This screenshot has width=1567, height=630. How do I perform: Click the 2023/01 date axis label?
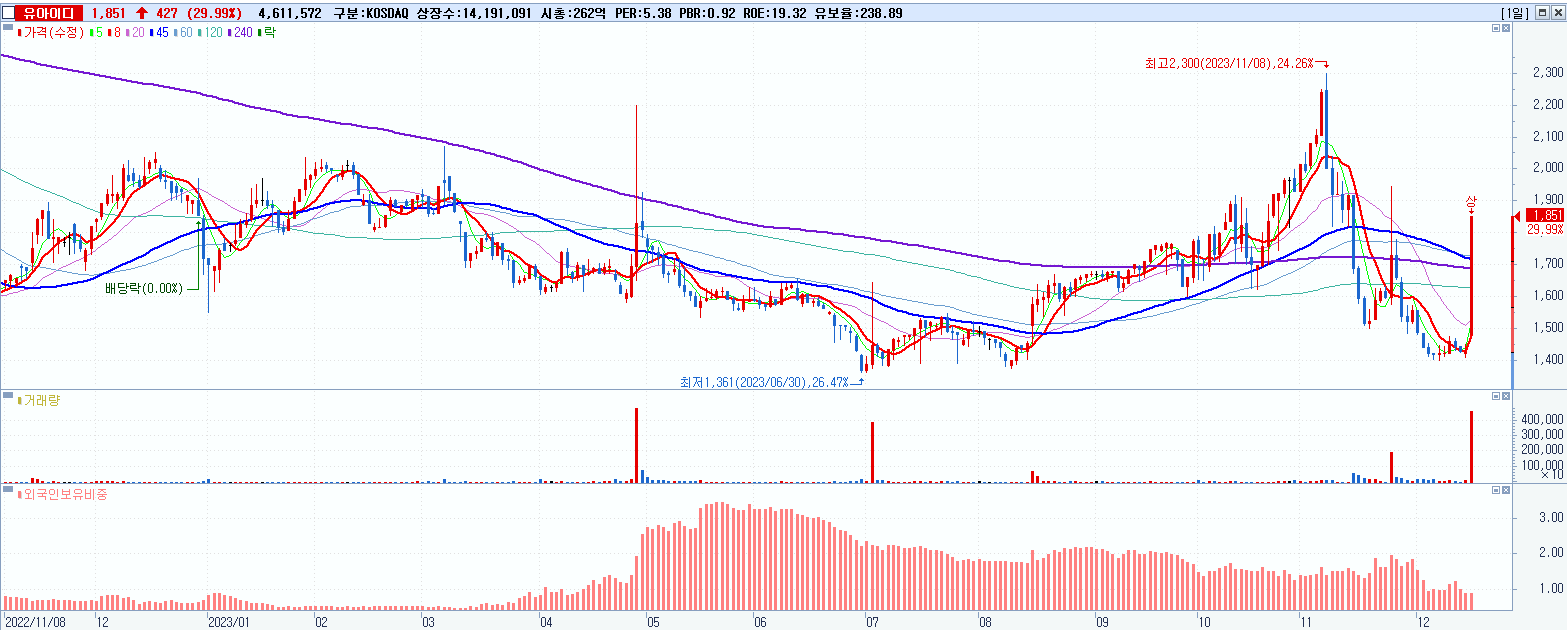point(229,621)
